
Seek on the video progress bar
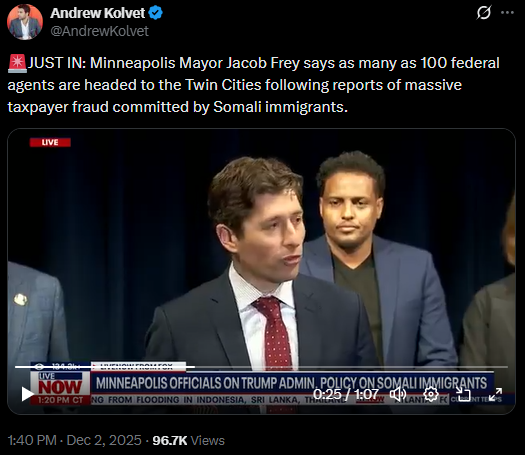pyautogui.click(x=261, y=367)
